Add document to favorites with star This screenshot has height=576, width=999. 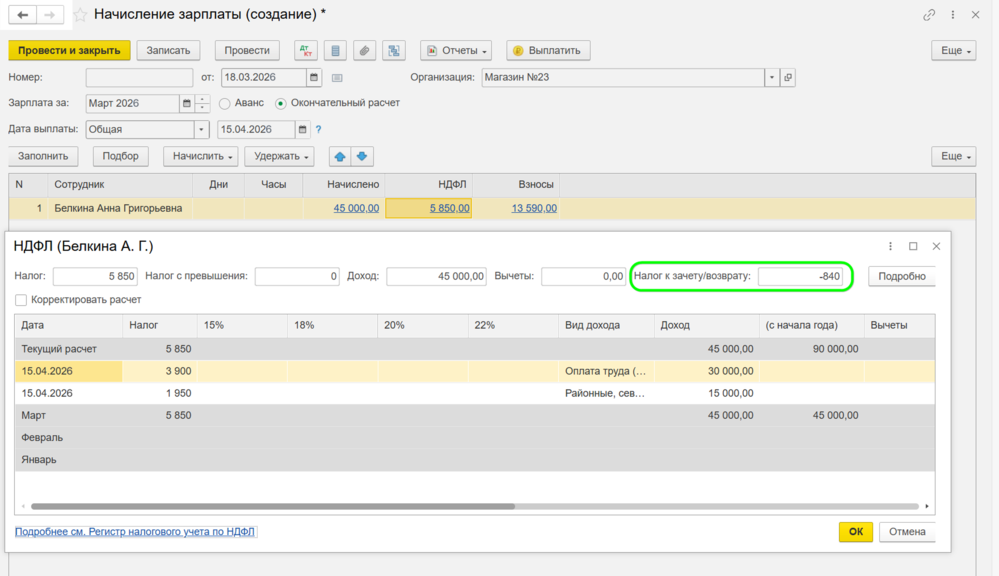pos(80,15)
